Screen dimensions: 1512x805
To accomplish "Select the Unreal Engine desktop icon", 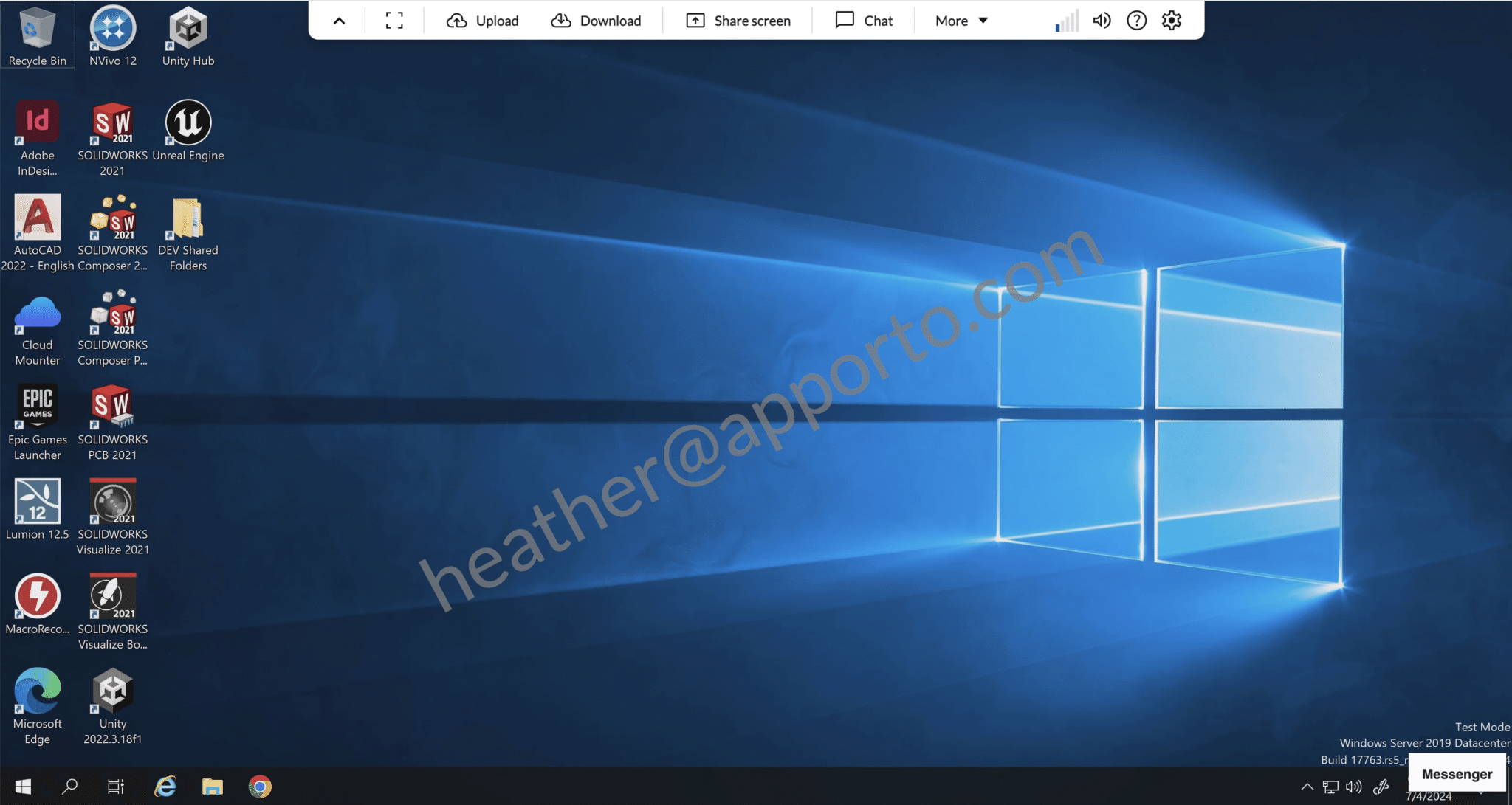I will (x=188, y=122).
